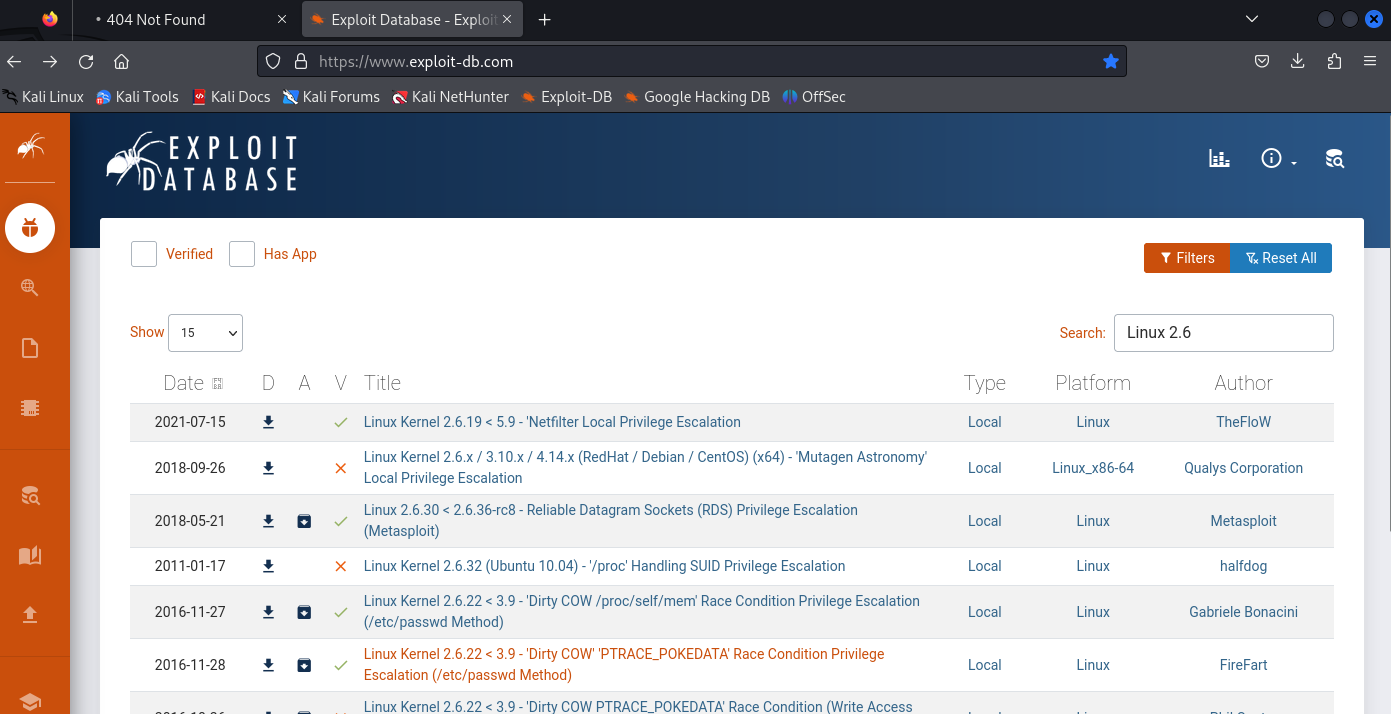Image resolution: width=1391 pixels, height=714 pixels.
Task: Open the exploits bug icon in sidebar
Action: [30, 229]
